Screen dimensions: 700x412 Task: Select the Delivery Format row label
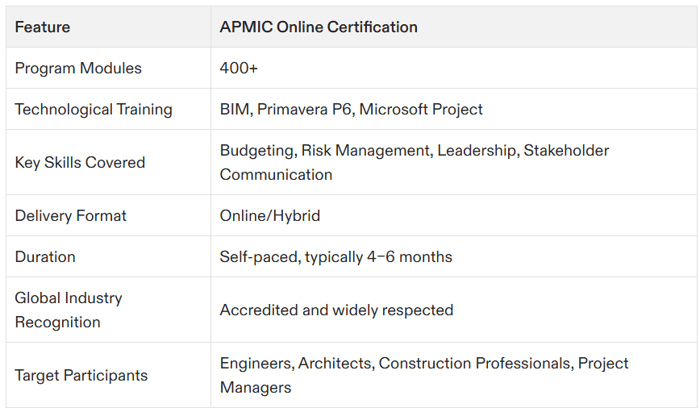(x=70, y=215)
